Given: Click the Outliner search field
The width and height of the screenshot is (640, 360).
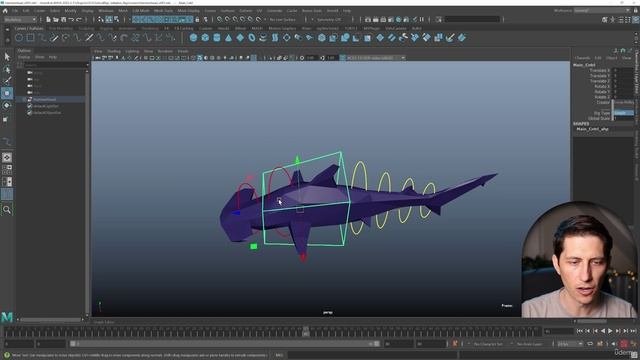Looking at the screenshot, I should (x=55, y=65).
